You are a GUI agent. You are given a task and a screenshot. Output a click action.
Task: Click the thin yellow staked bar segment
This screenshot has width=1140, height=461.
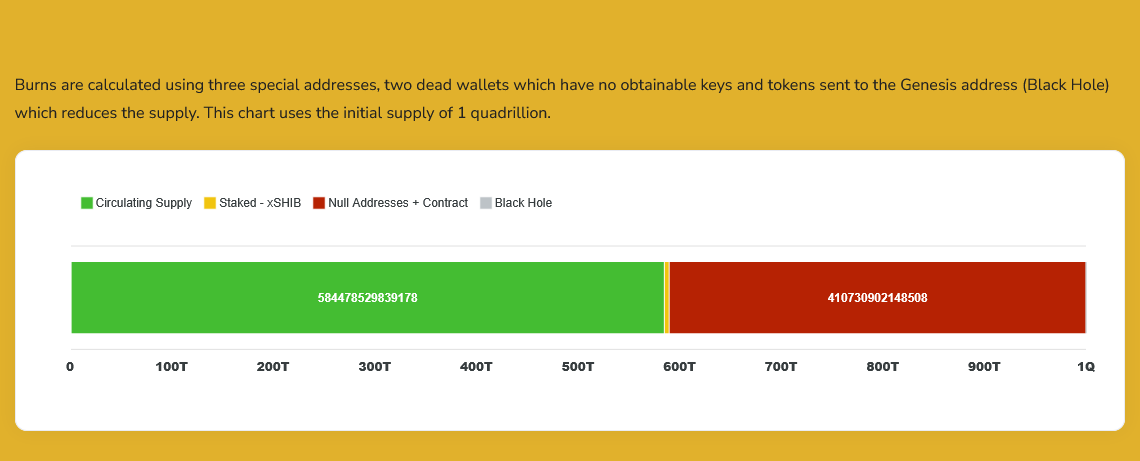tap(667, 297)
